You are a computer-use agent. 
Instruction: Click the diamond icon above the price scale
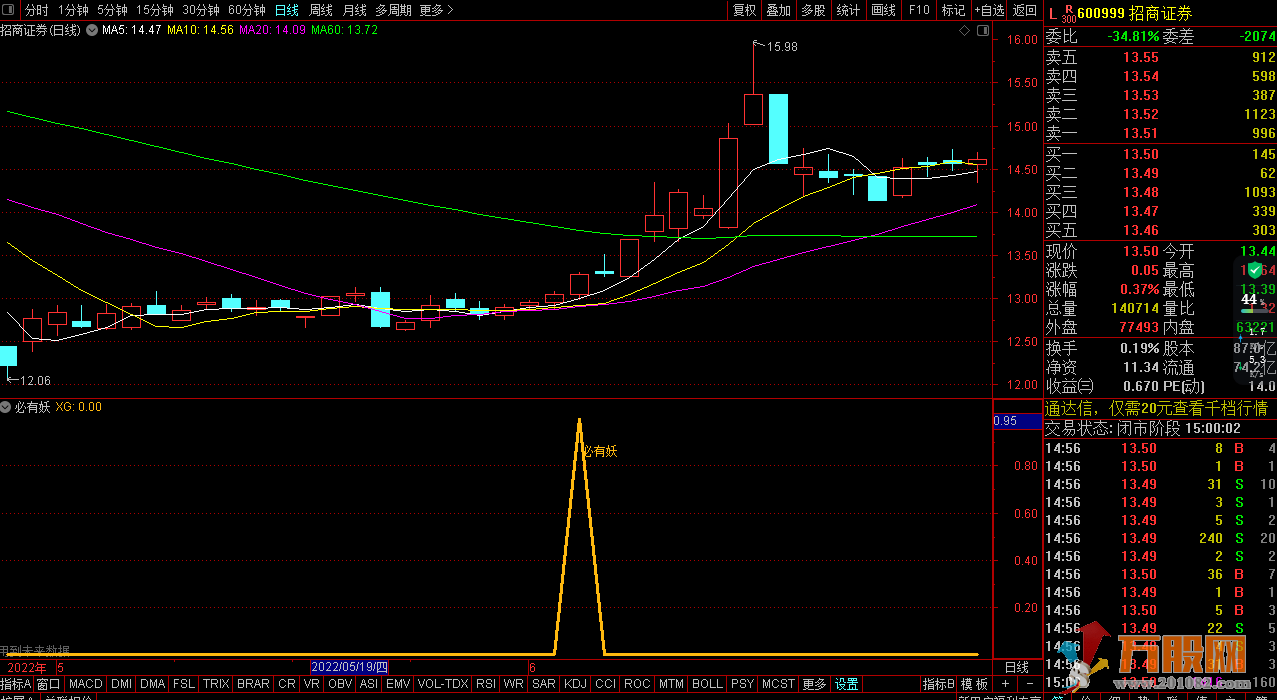[964, 31]
